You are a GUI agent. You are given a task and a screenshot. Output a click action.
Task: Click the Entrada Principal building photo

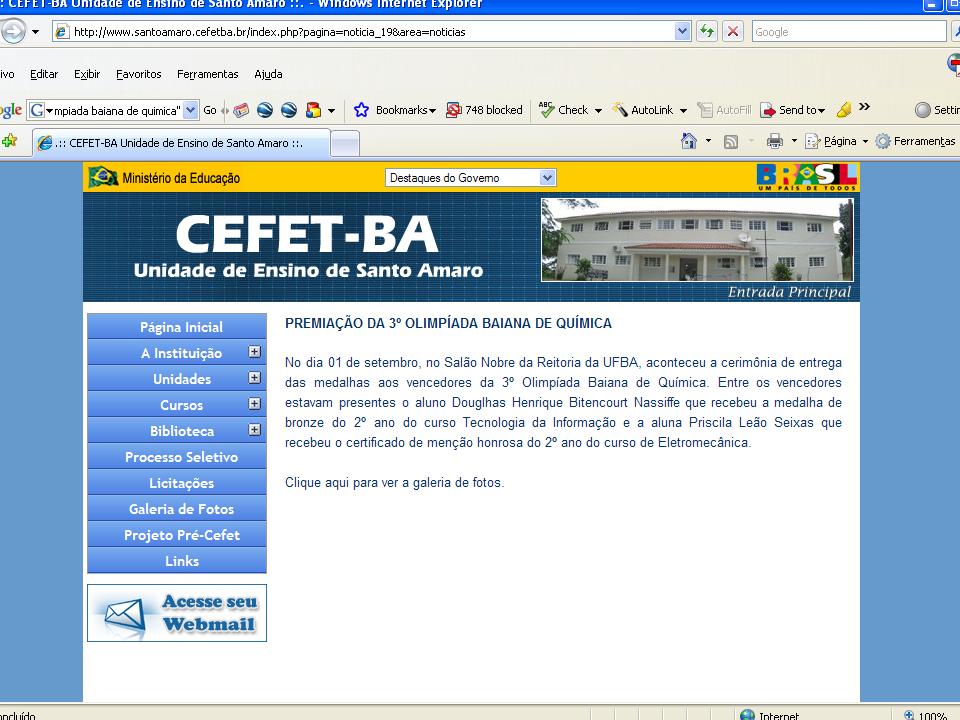tap(697, 240)
